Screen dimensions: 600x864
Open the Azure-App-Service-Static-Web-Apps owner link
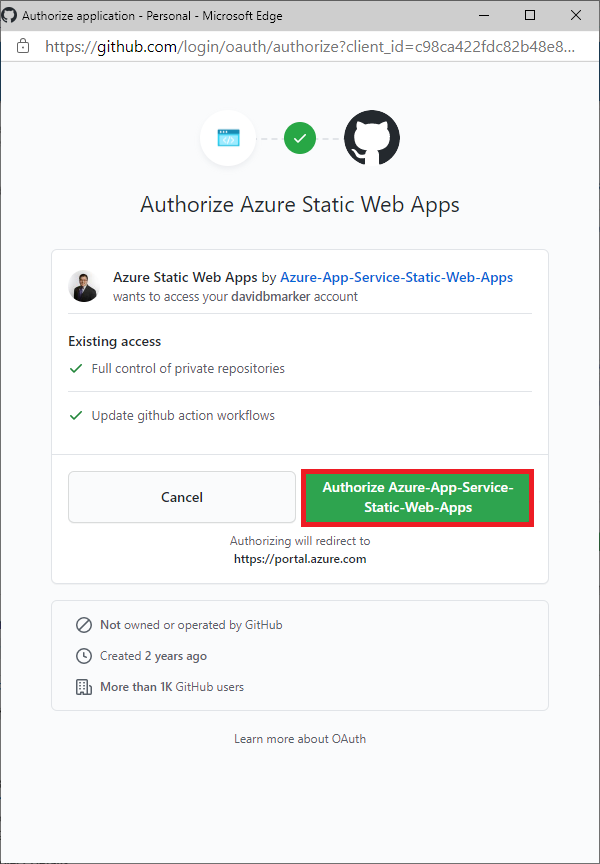(397, 277)
